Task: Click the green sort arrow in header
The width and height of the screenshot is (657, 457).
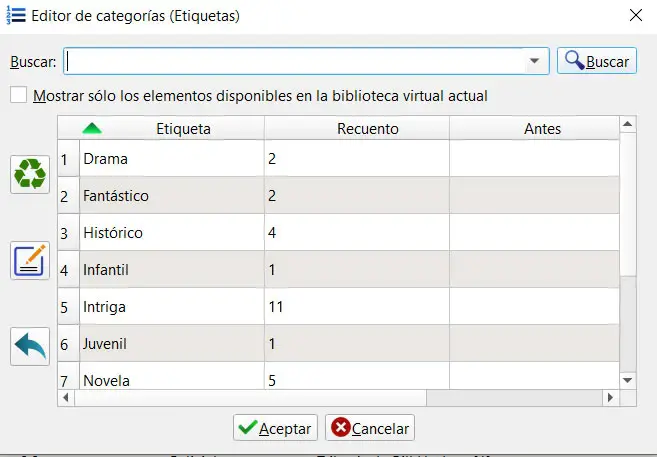Action: click(91, 128)
